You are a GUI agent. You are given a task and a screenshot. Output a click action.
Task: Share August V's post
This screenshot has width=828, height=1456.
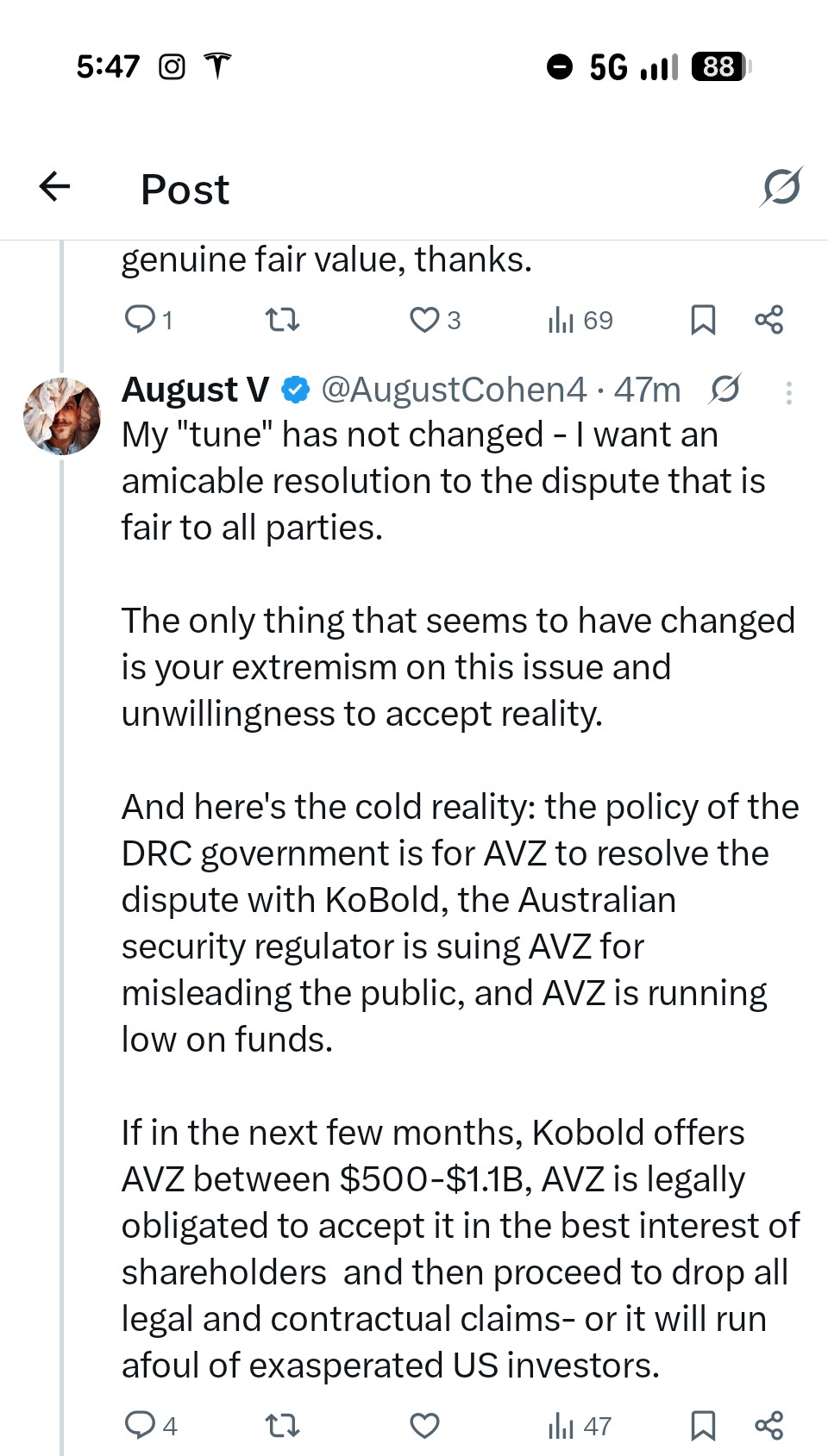point(768,1425)
